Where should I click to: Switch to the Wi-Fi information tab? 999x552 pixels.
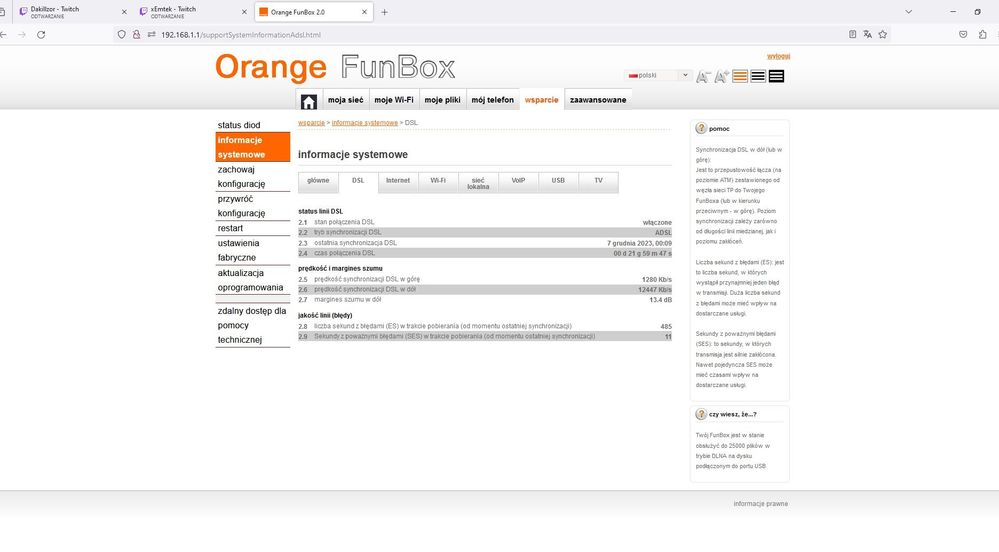click(x=438, y=181)
